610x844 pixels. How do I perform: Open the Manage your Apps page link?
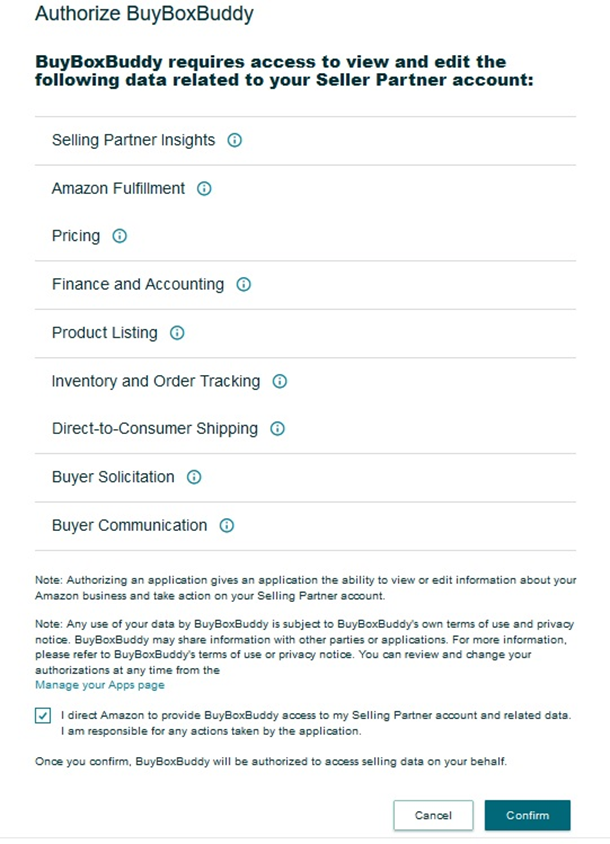[100, 685]
